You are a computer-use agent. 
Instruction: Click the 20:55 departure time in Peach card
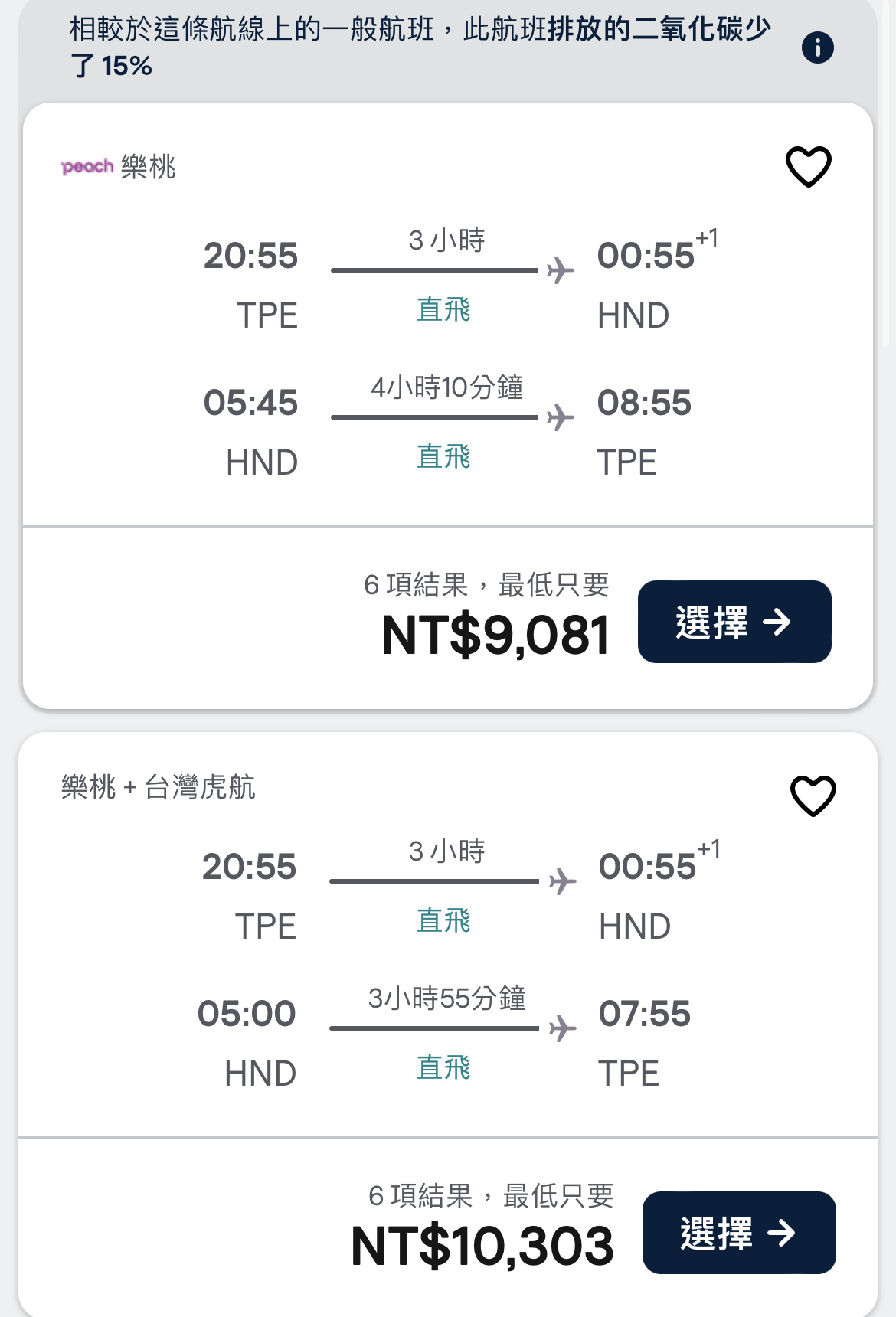click(250, 256)
